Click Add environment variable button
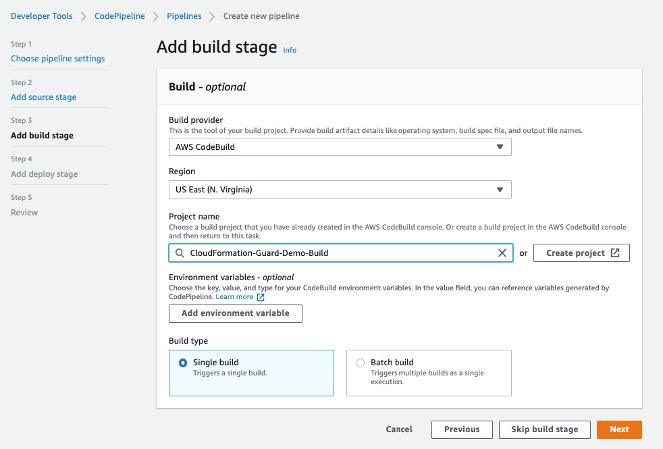The width and height of the screenshot is (663, 449). 236,313
